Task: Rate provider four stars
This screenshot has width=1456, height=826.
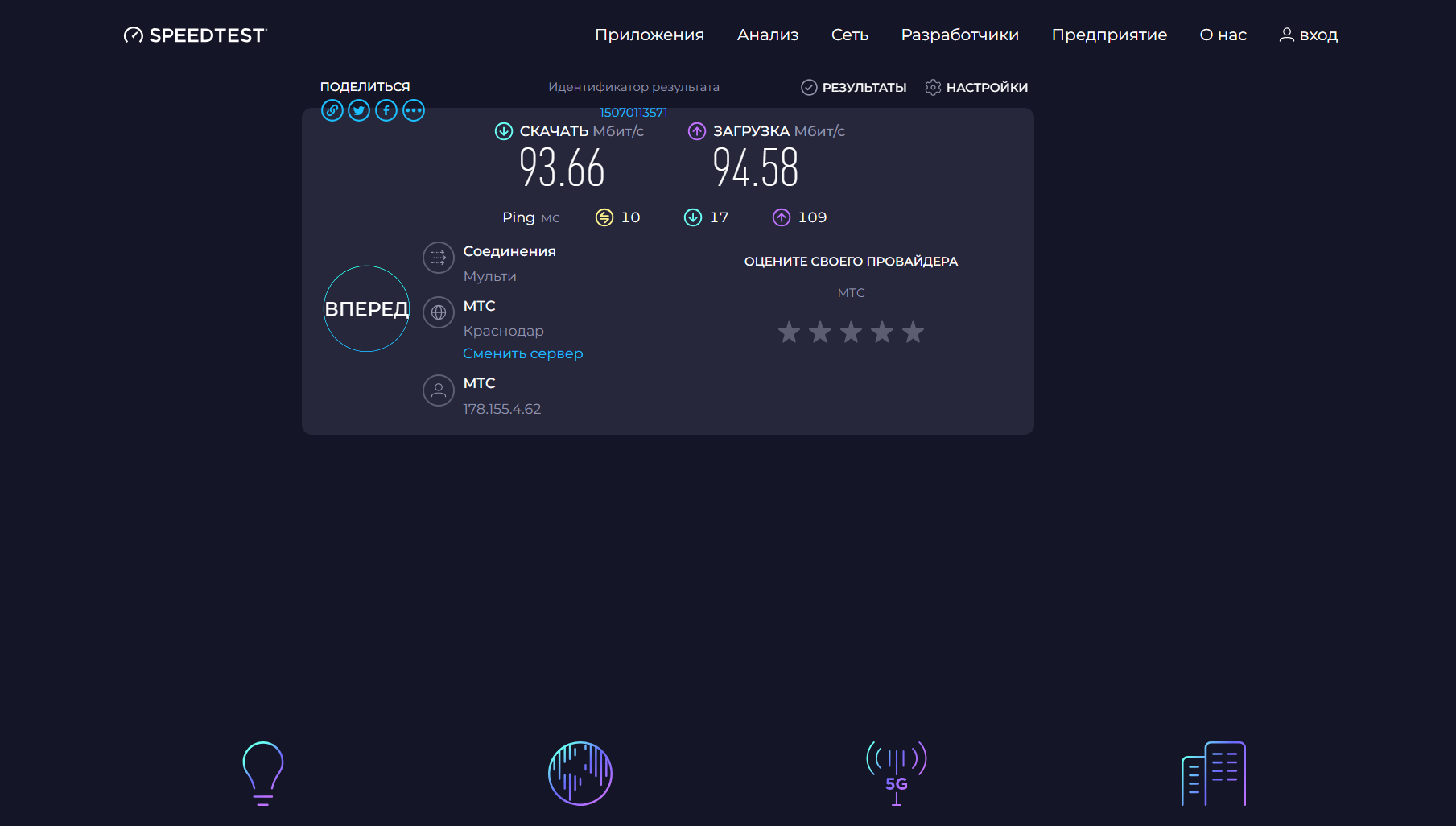Action: (882, 332)
